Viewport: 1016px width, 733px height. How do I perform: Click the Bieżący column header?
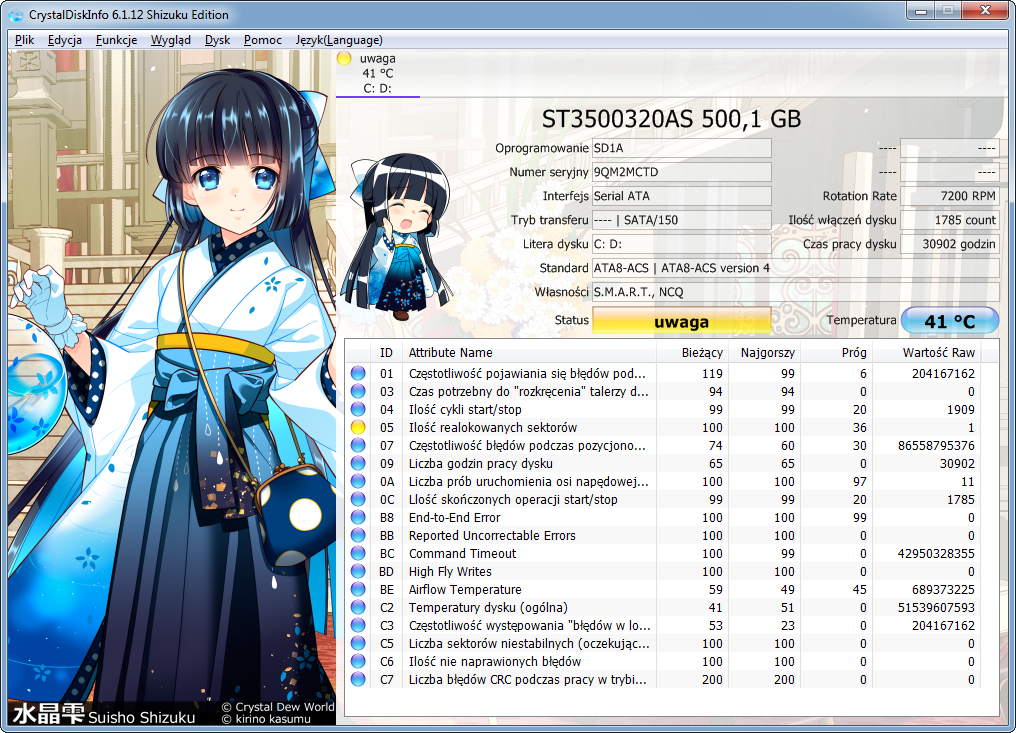coord(693,353)
